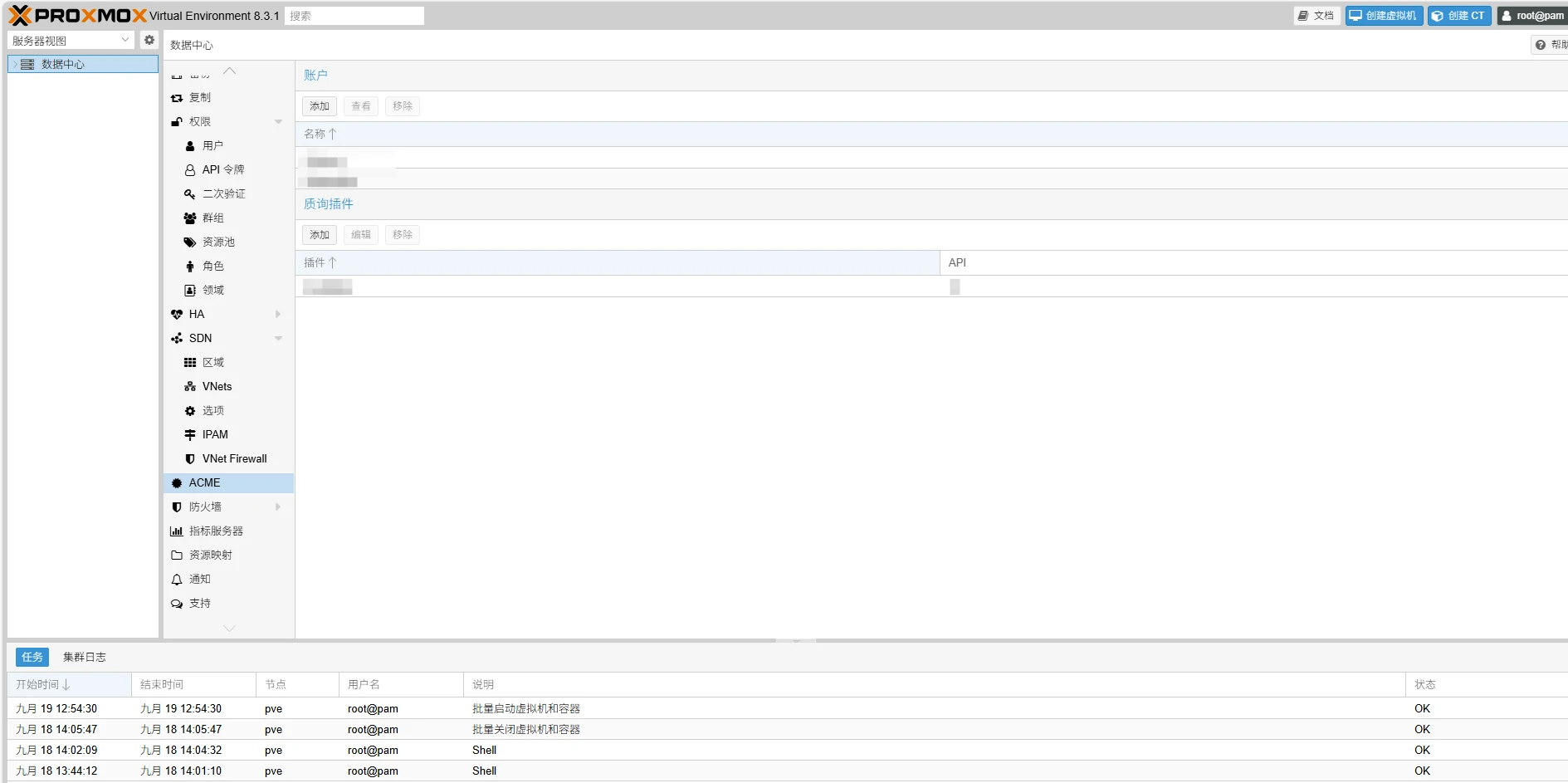Open the 文档 documentation button
This screenshot has height=783, width=1568.
pos(1316,16)
